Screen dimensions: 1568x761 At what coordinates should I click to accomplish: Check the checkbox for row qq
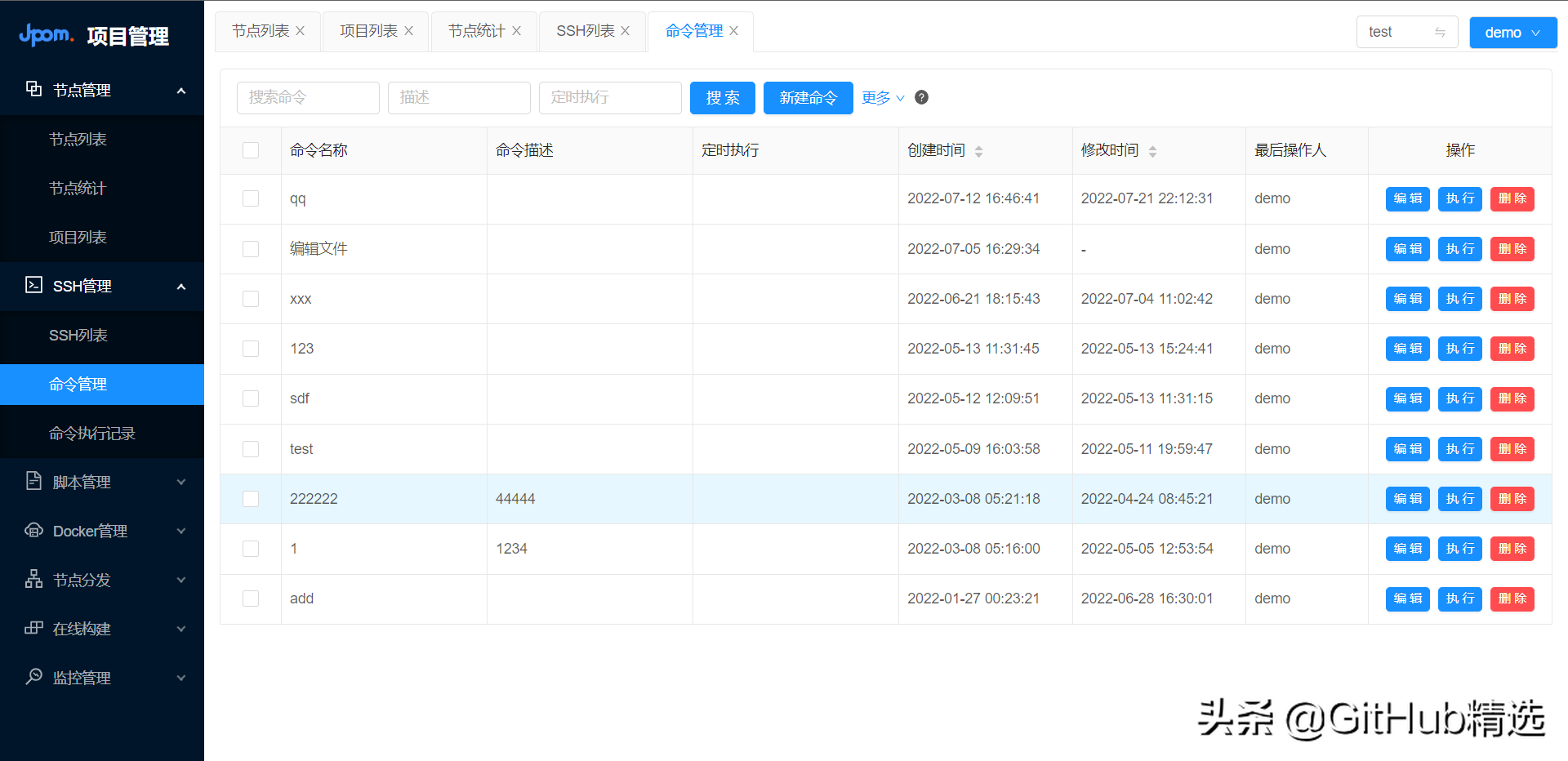(251, 198)
